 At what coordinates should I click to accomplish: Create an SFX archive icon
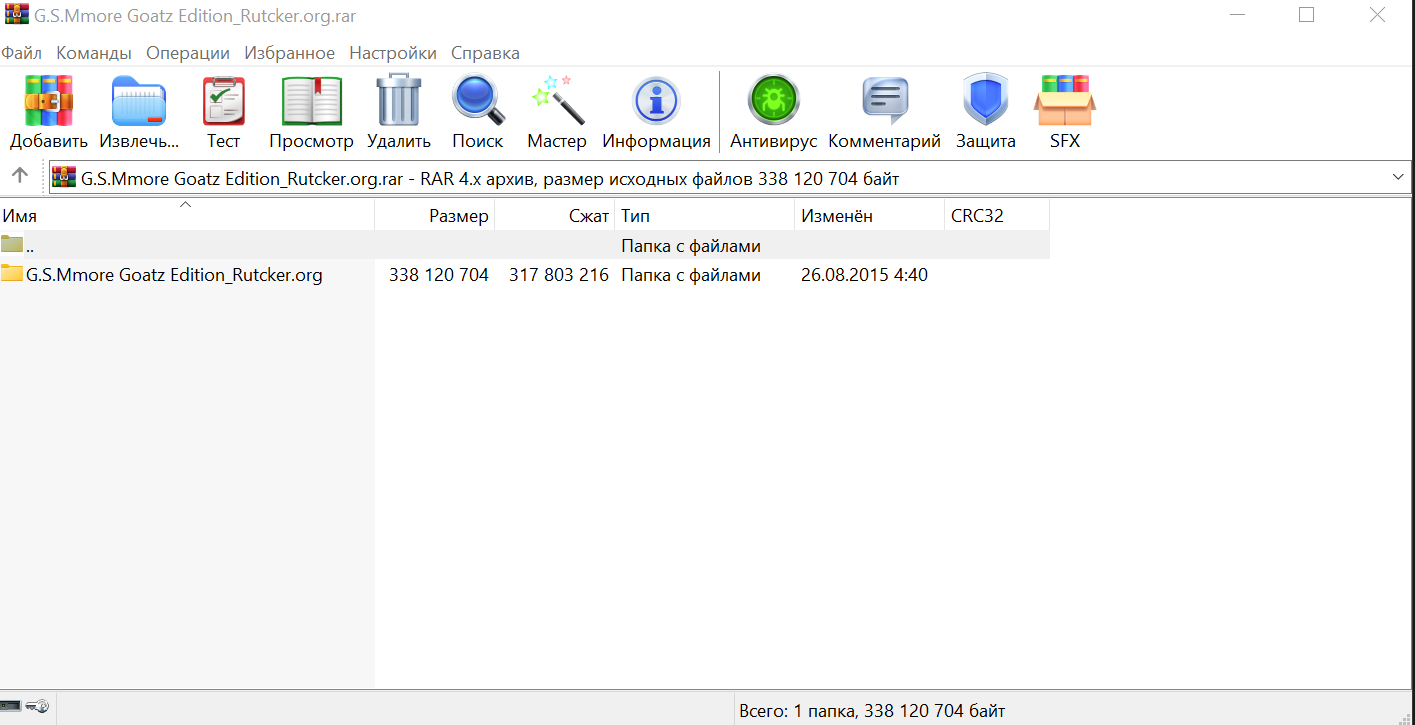(1064, 102)
